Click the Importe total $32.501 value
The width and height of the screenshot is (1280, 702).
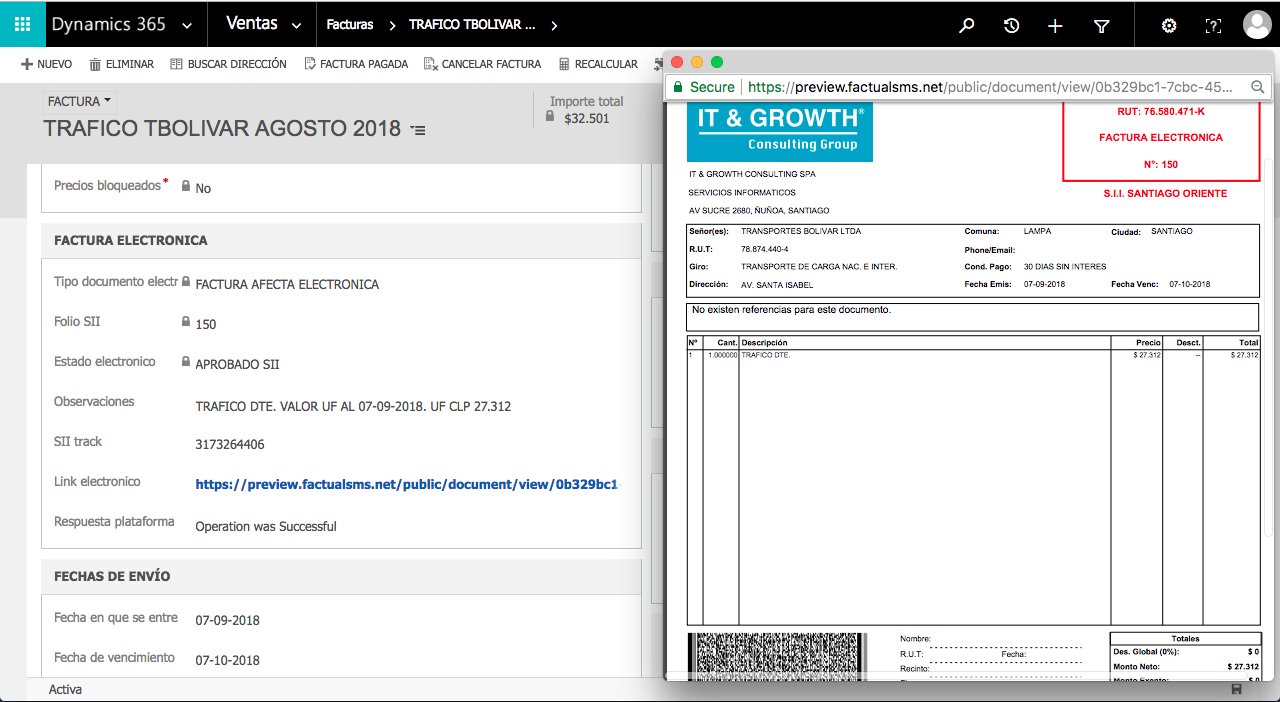click(x=587, y=118)
